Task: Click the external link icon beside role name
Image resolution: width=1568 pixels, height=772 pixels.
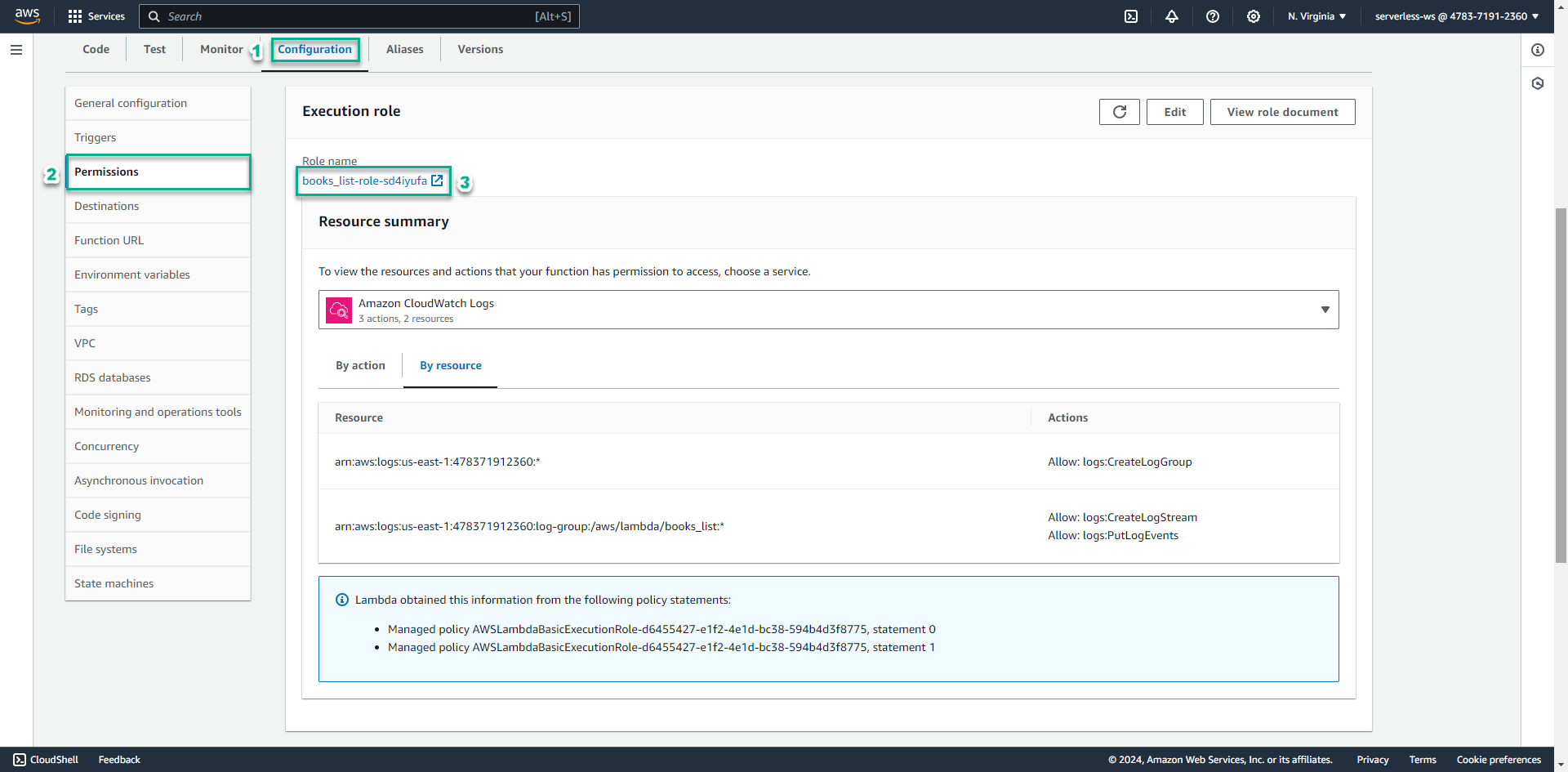Action: click(437, 181)
